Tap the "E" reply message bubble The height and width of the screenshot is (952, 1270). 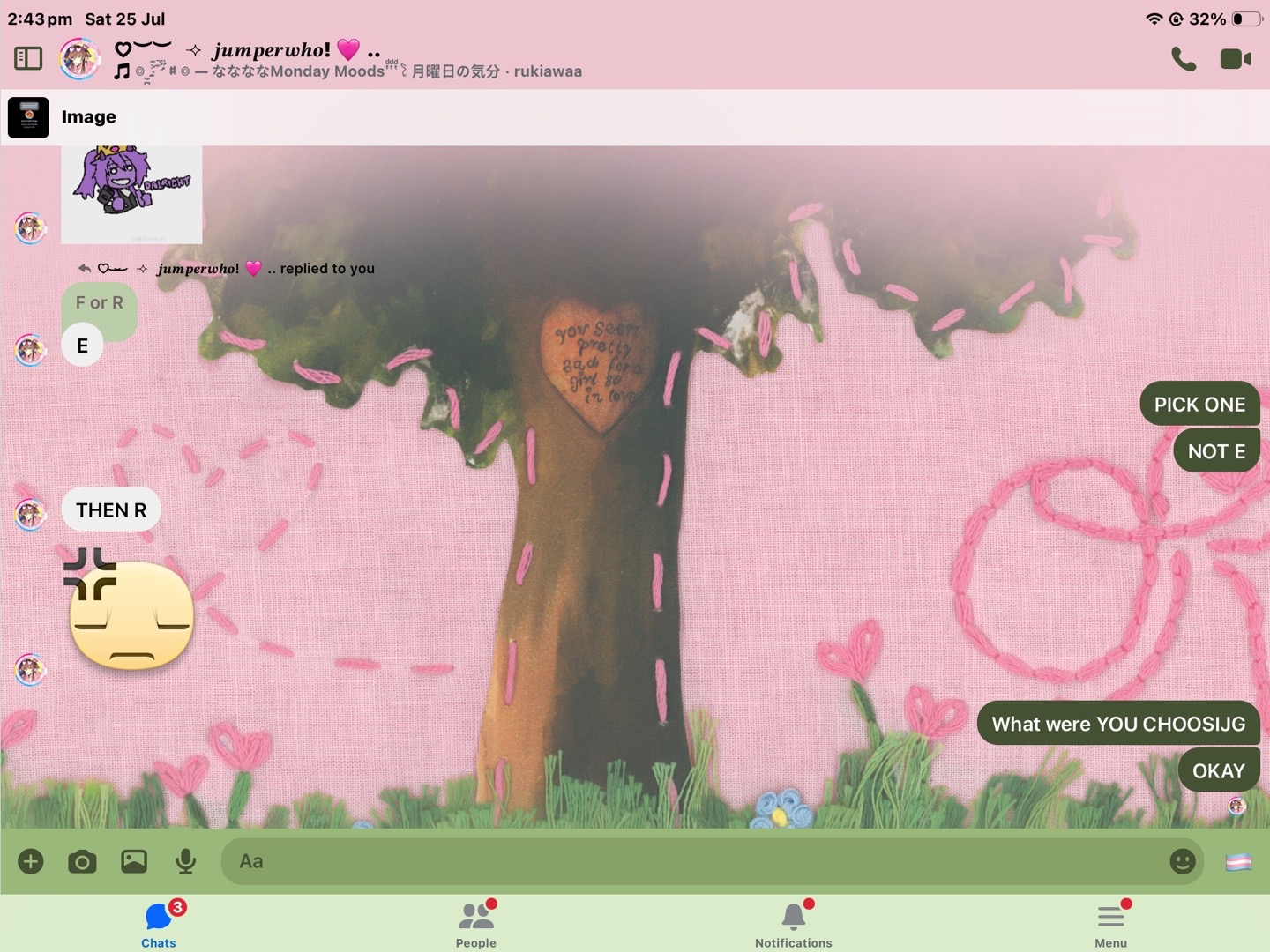click(82, 346)
